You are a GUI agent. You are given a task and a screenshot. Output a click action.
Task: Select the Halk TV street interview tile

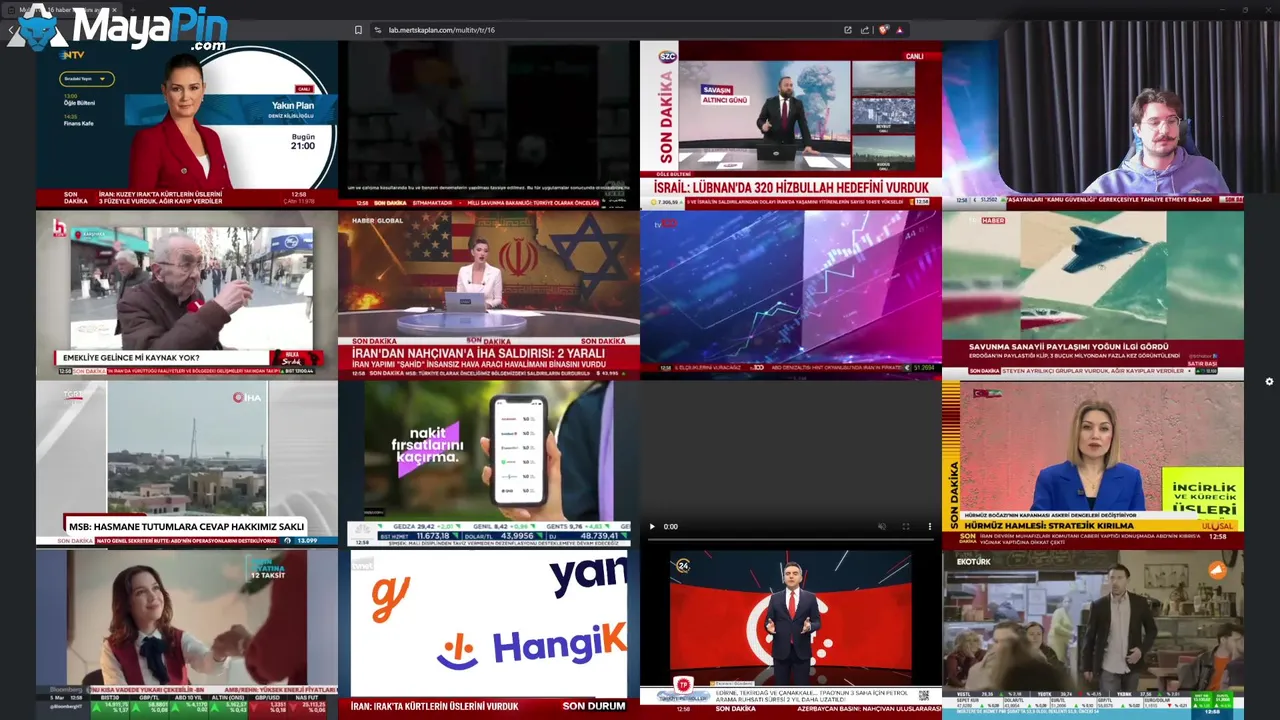(x=187, y=294)
